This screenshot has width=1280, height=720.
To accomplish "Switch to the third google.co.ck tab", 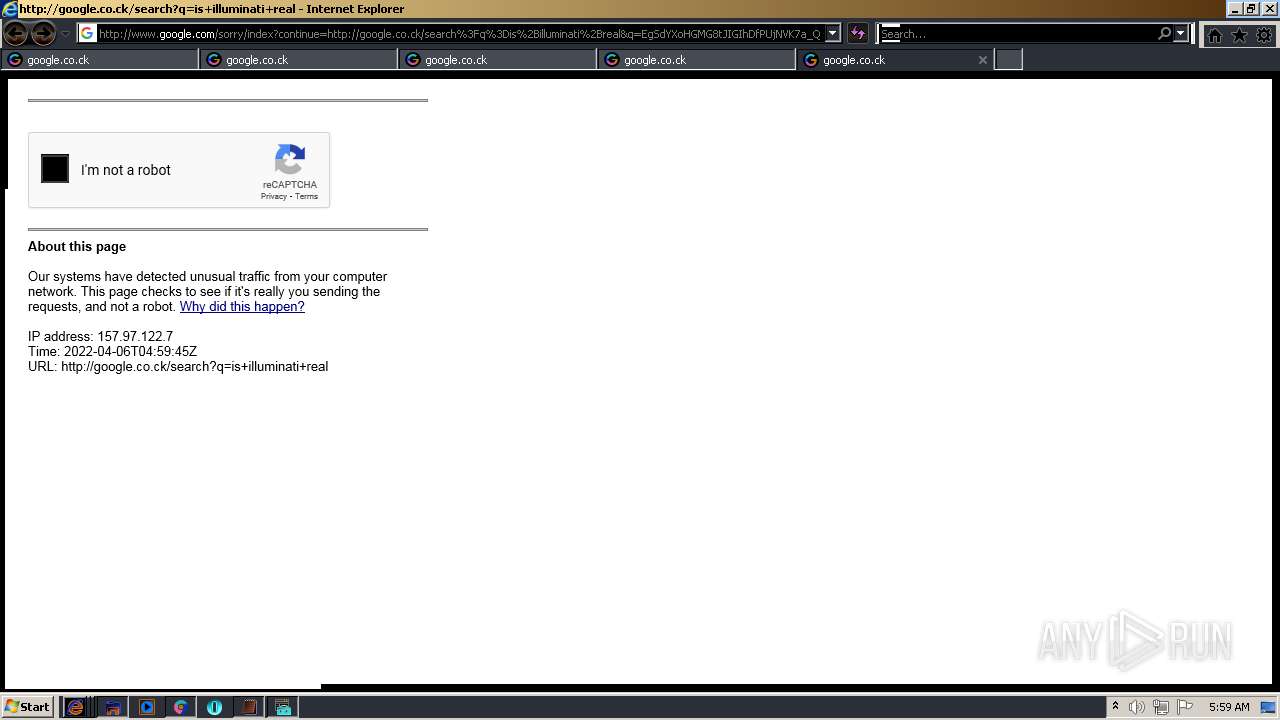I will coord(498,60).
